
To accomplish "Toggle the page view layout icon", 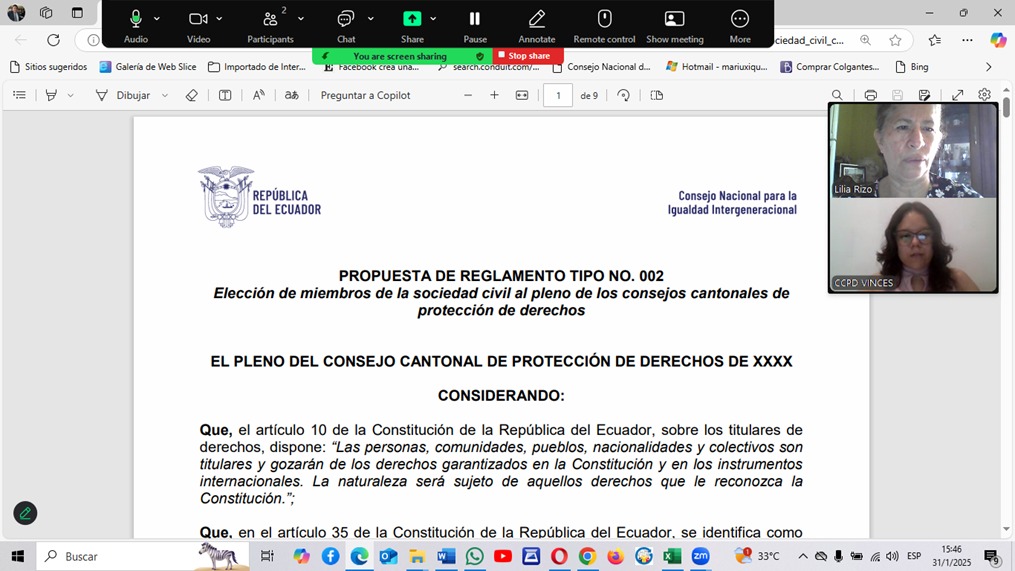I will pyautogui.click(x=656, y=95).
